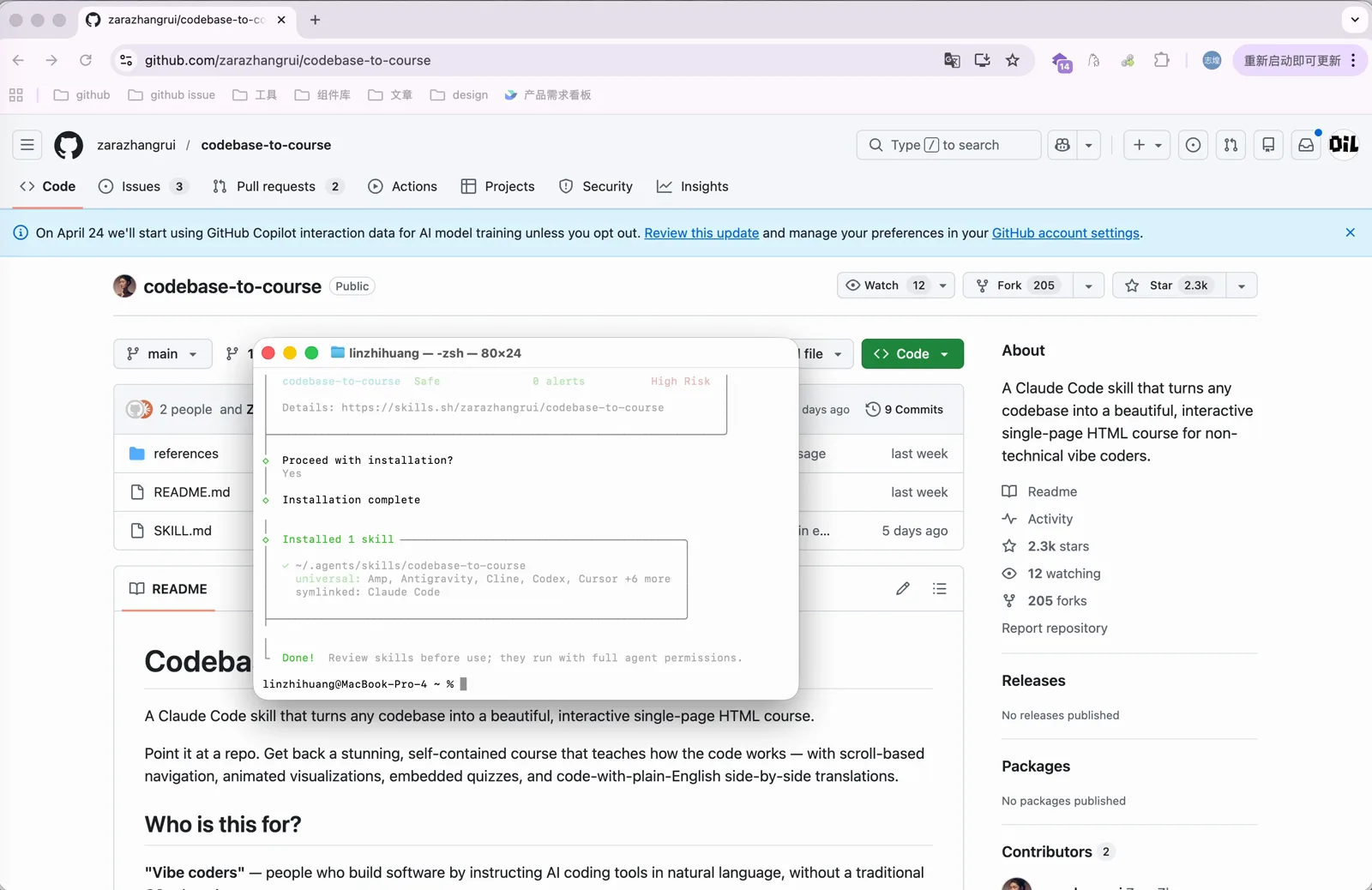Open the Insights tab
Image resolution: width=1372 pixels, height=890 pixels.
693,186
